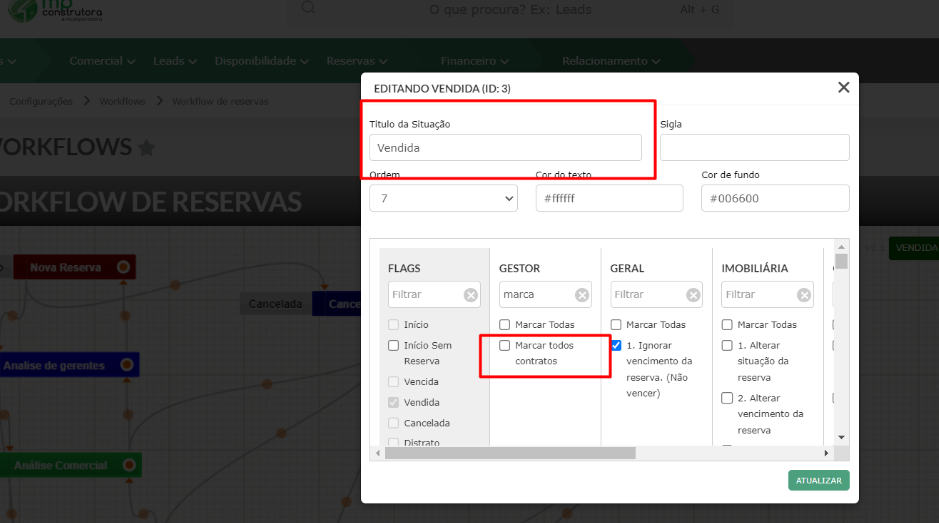This screenshot has width=939, height=523.
Task: Click the horizontal scrollbar thumb
Action: coord(510,454)
